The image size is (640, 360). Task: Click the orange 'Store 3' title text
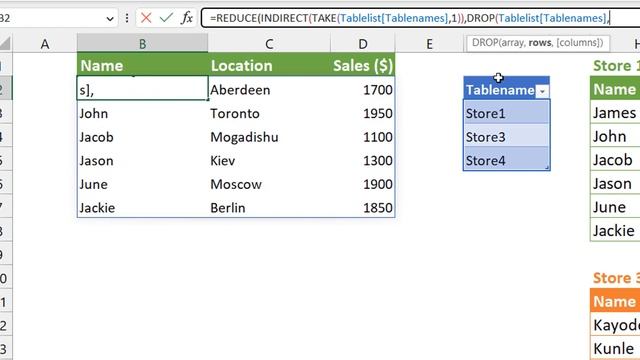(x=616, y=278)
